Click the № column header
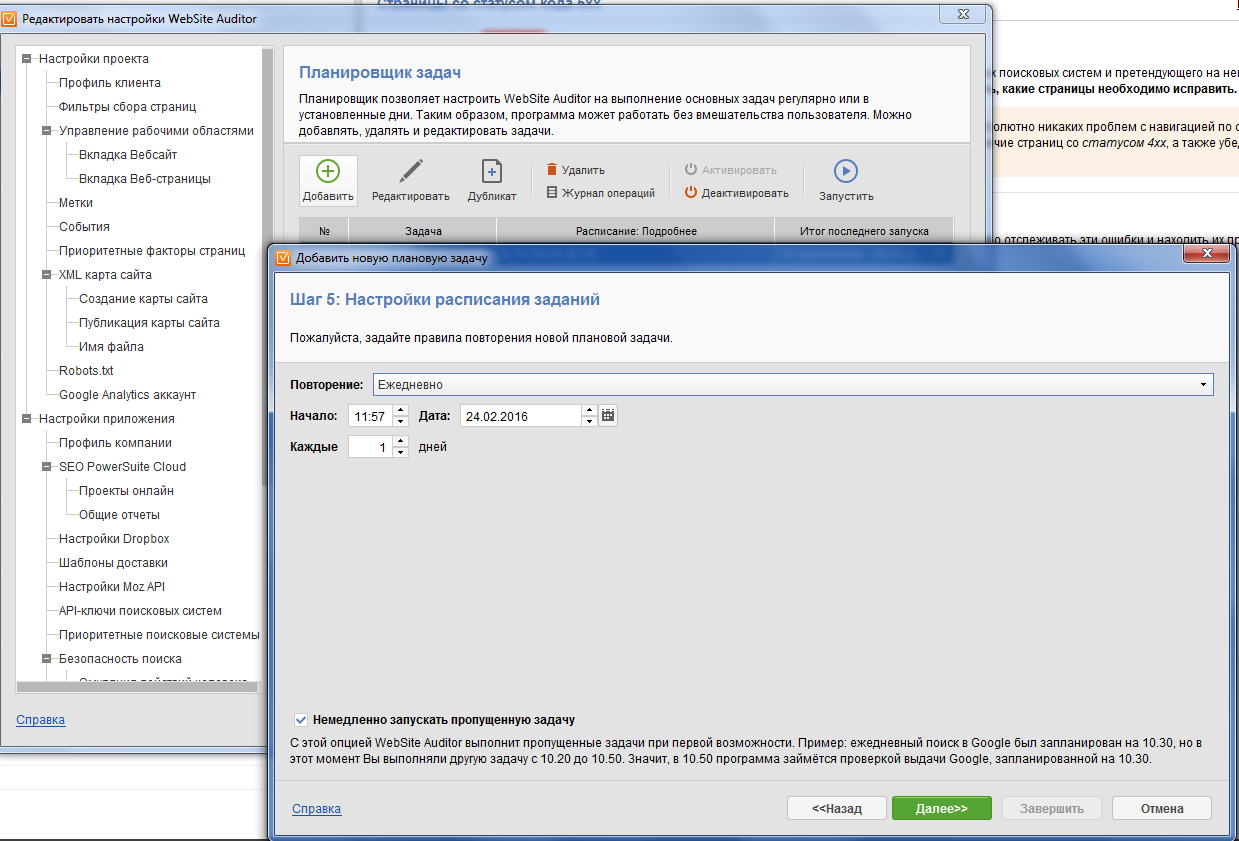Image resolution: width=1239 pixels, height=841 pixels. [325, 231]
